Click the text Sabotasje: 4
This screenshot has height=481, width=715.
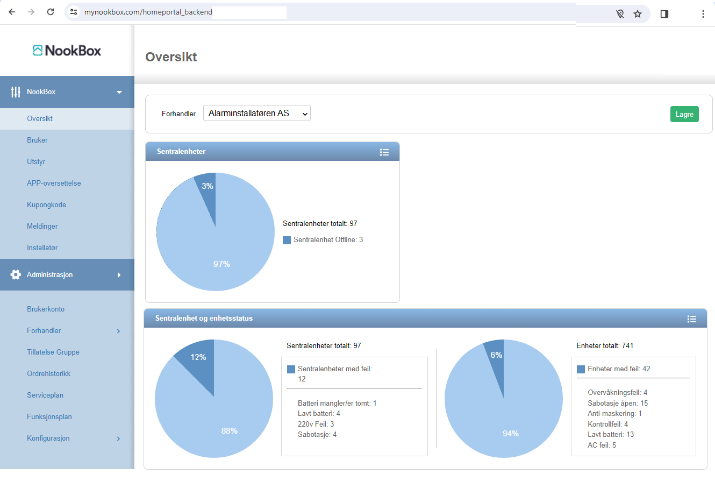317,434
